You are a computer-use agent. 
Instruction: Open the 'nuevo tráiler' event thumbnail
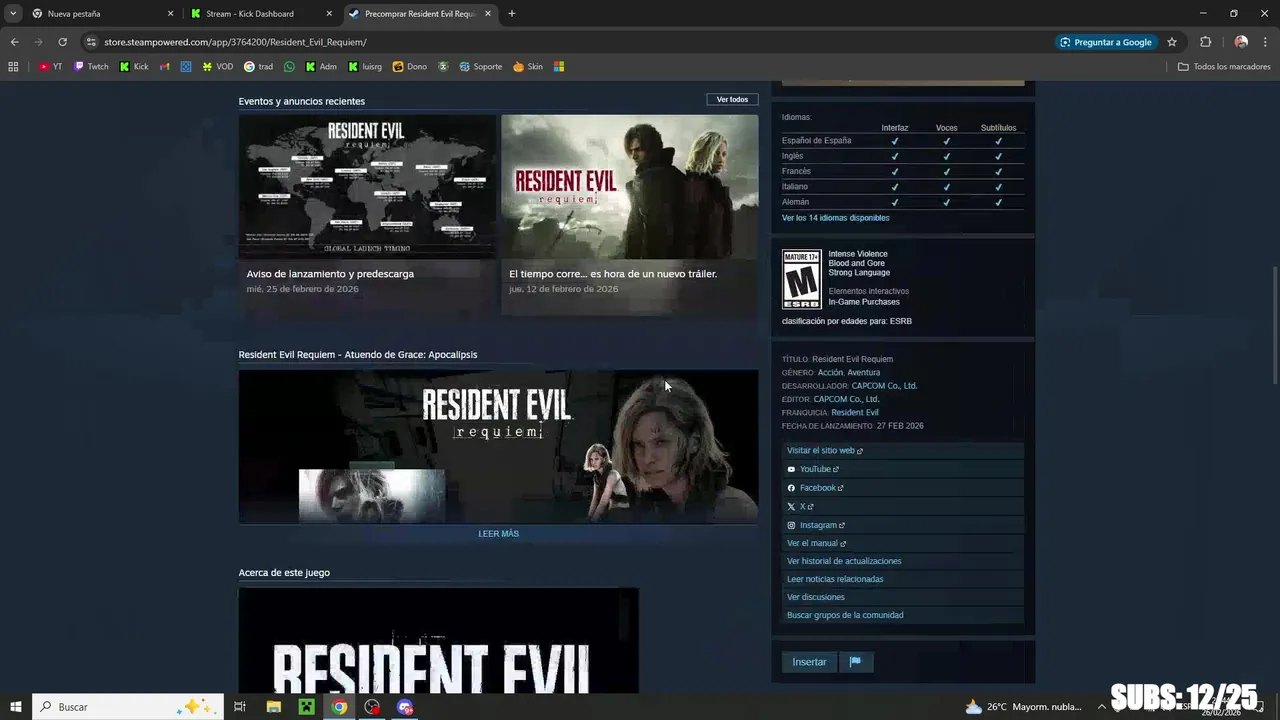pos(629,187)
